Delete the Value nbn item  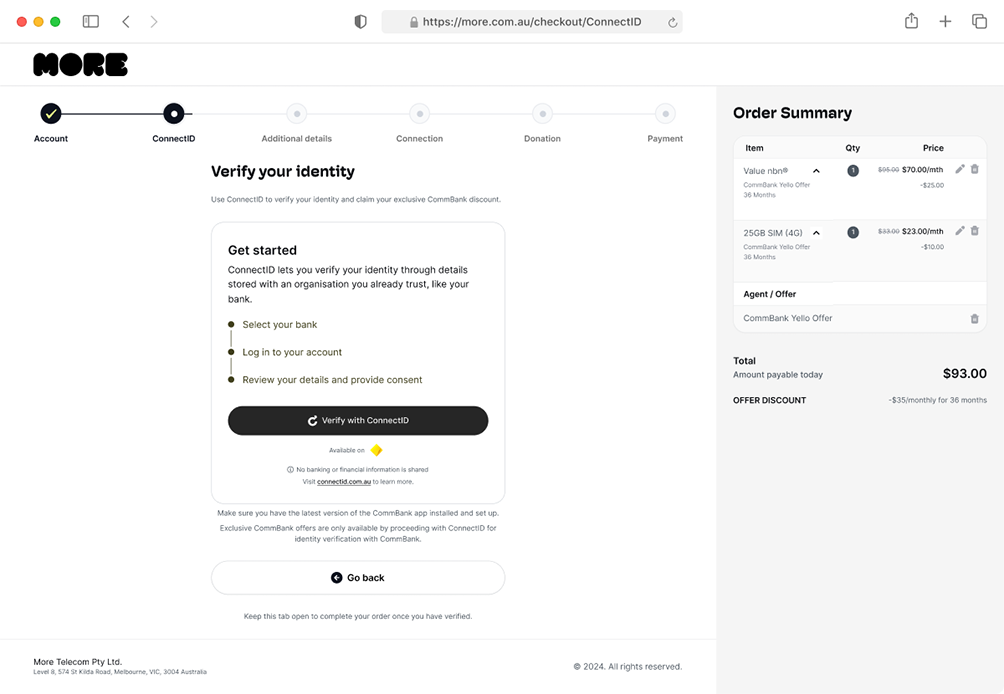[x=975, y=170]
